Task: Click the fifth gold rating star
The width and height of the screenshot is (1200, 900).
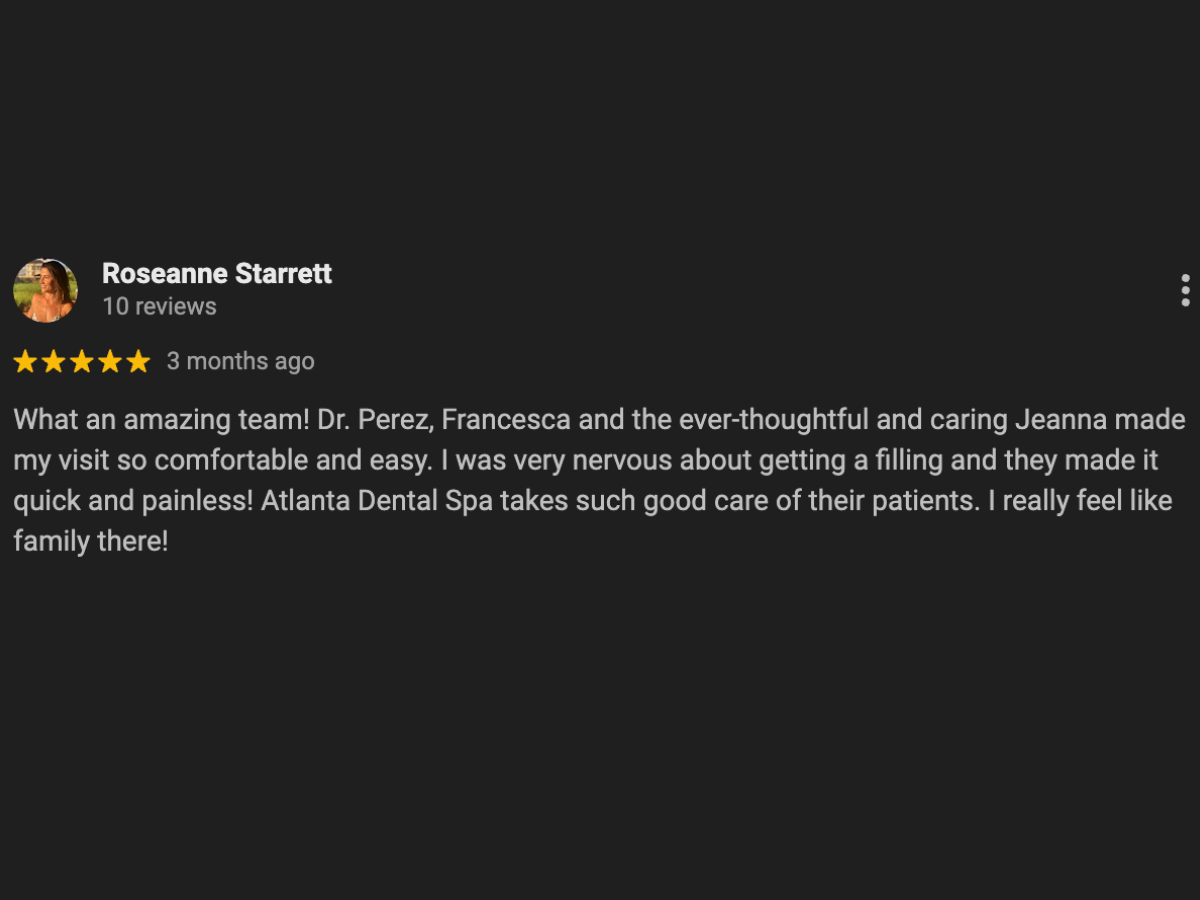Action: coord(138,362)
